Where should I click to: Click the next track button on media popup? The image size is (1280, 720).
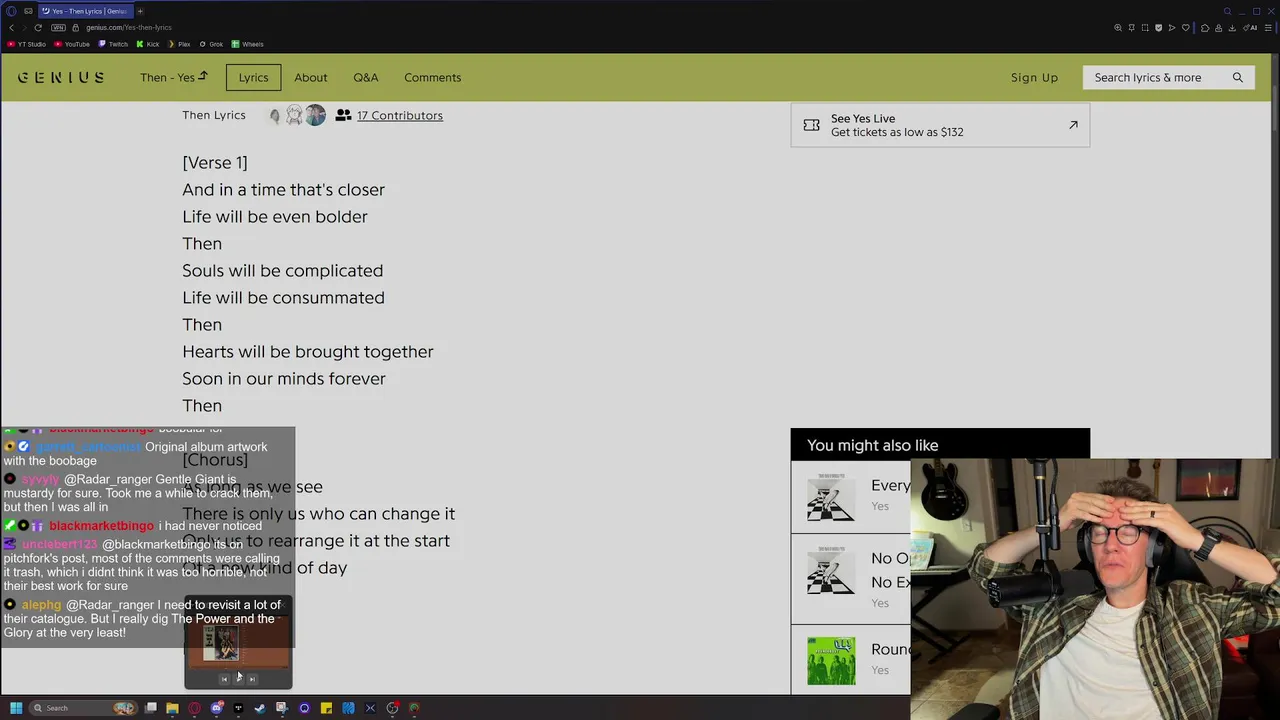pos(252,679)
